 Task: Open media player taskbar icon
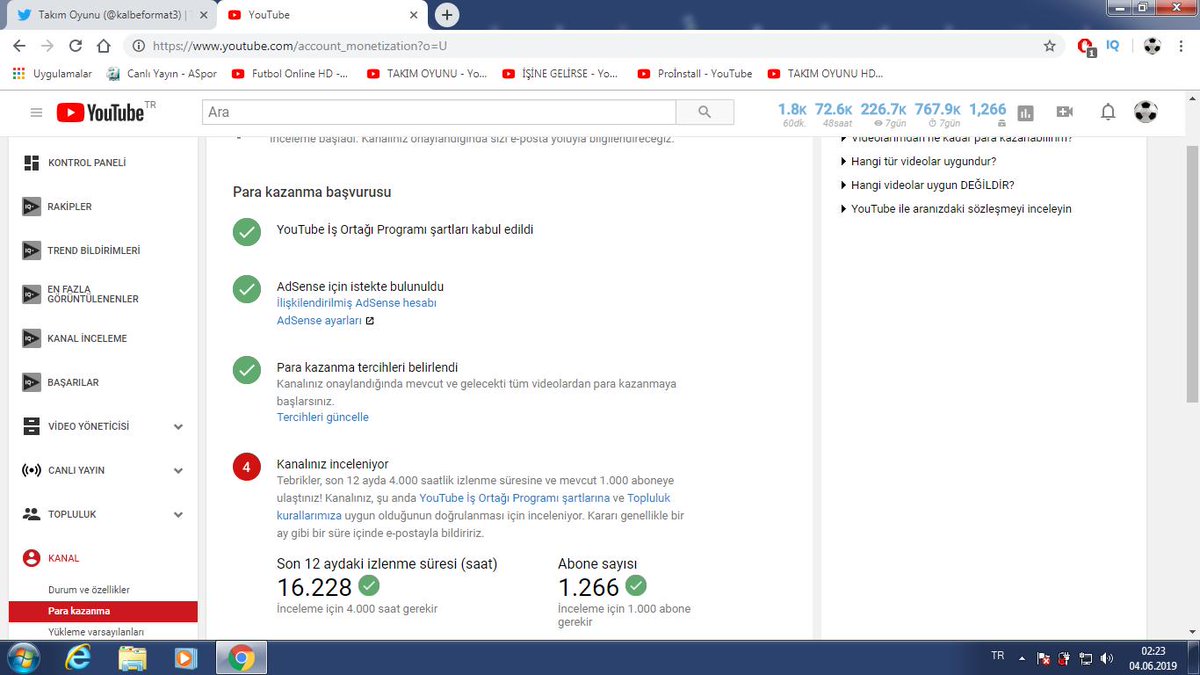click(x=186, y=658)
